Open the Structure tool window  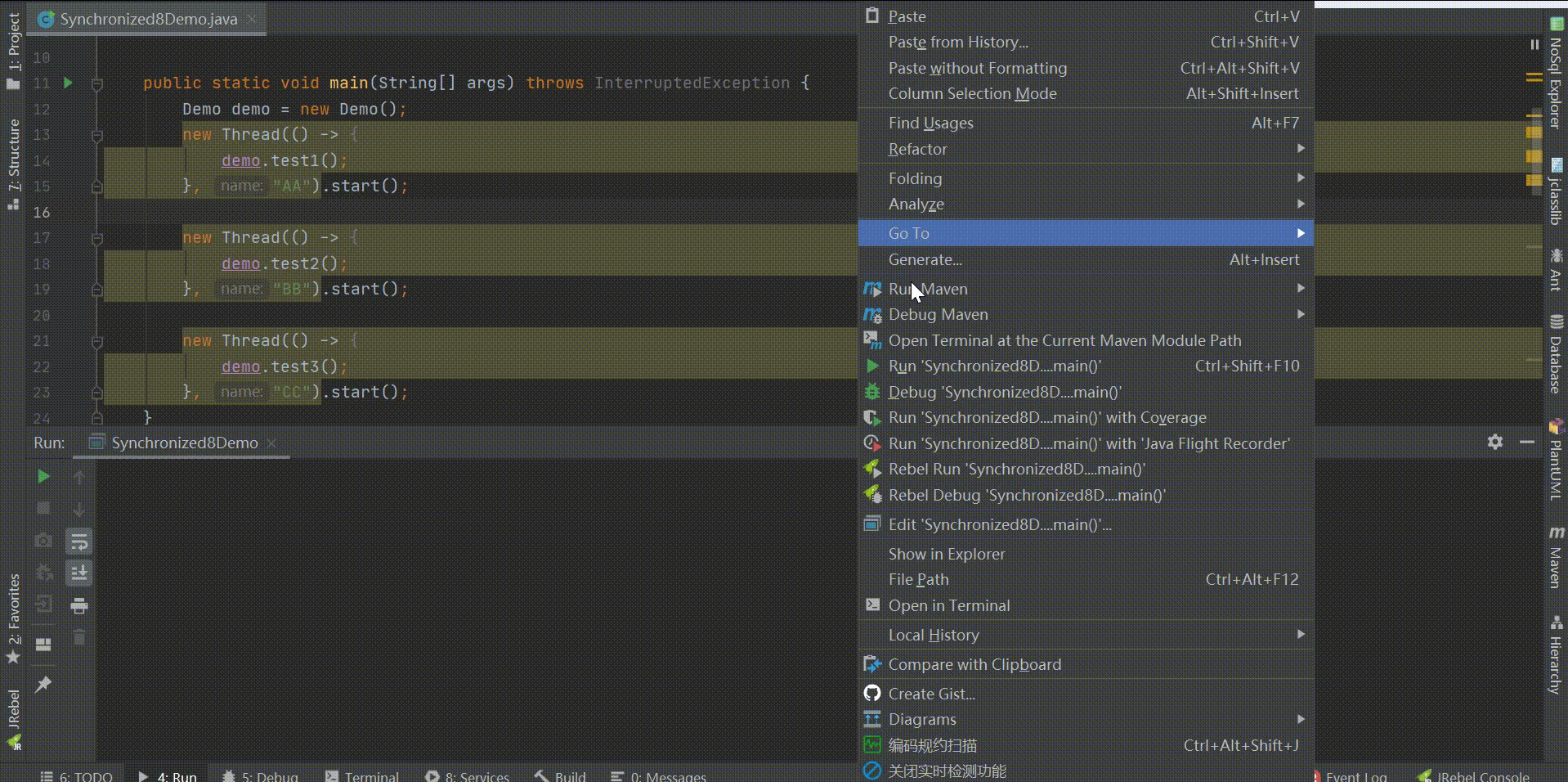13,164
